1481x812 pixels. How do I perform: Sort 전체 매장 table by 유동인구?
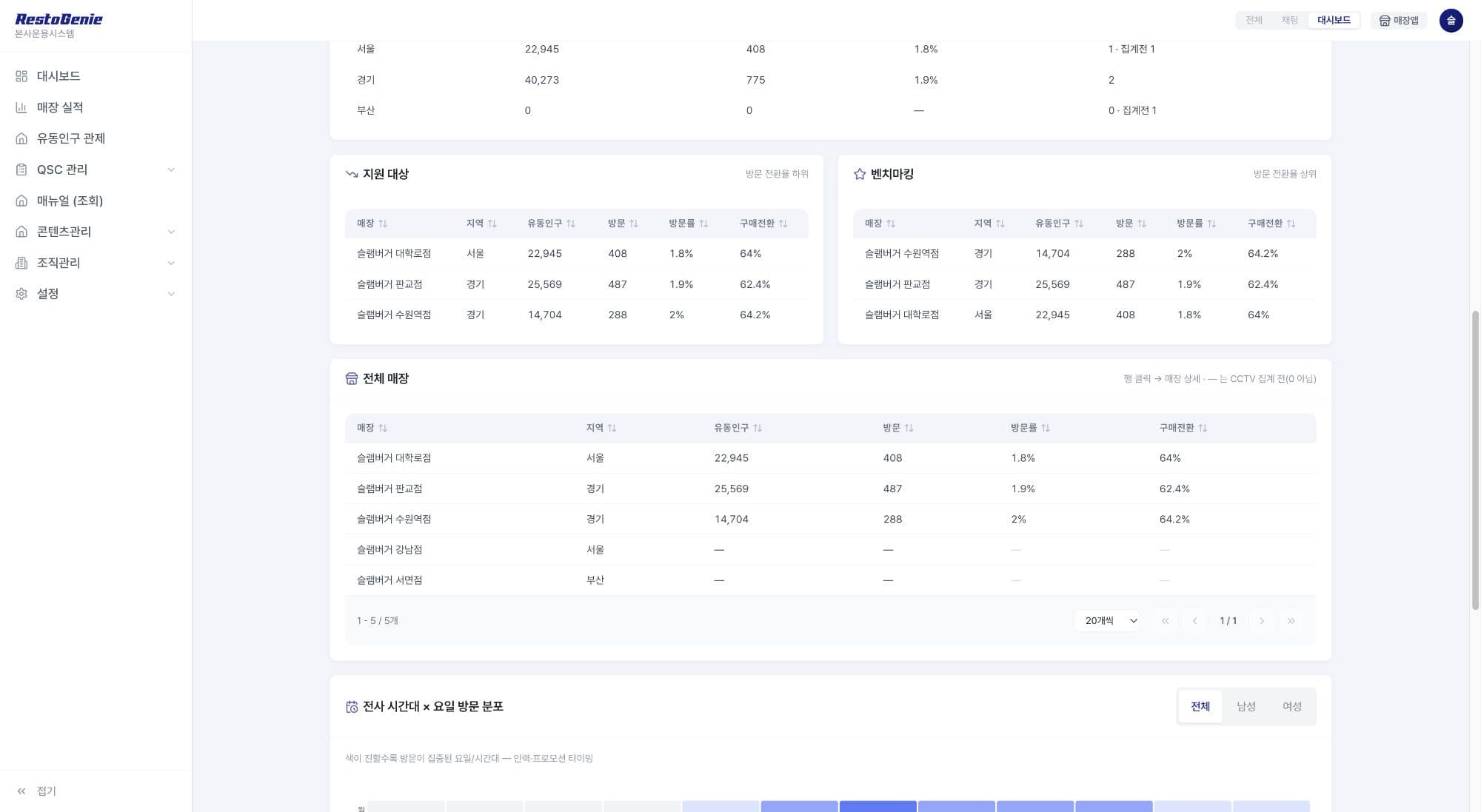tap(738, 428)
